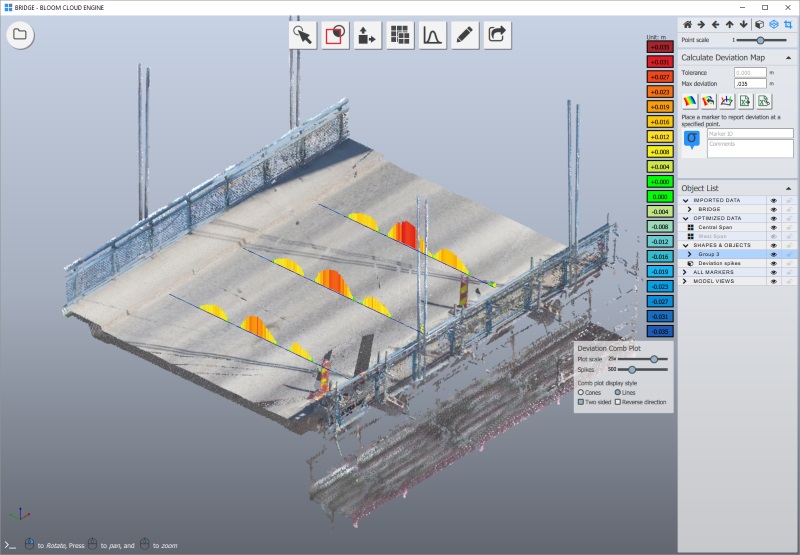Show the hidden West Span layer

(x=773, y=236)
